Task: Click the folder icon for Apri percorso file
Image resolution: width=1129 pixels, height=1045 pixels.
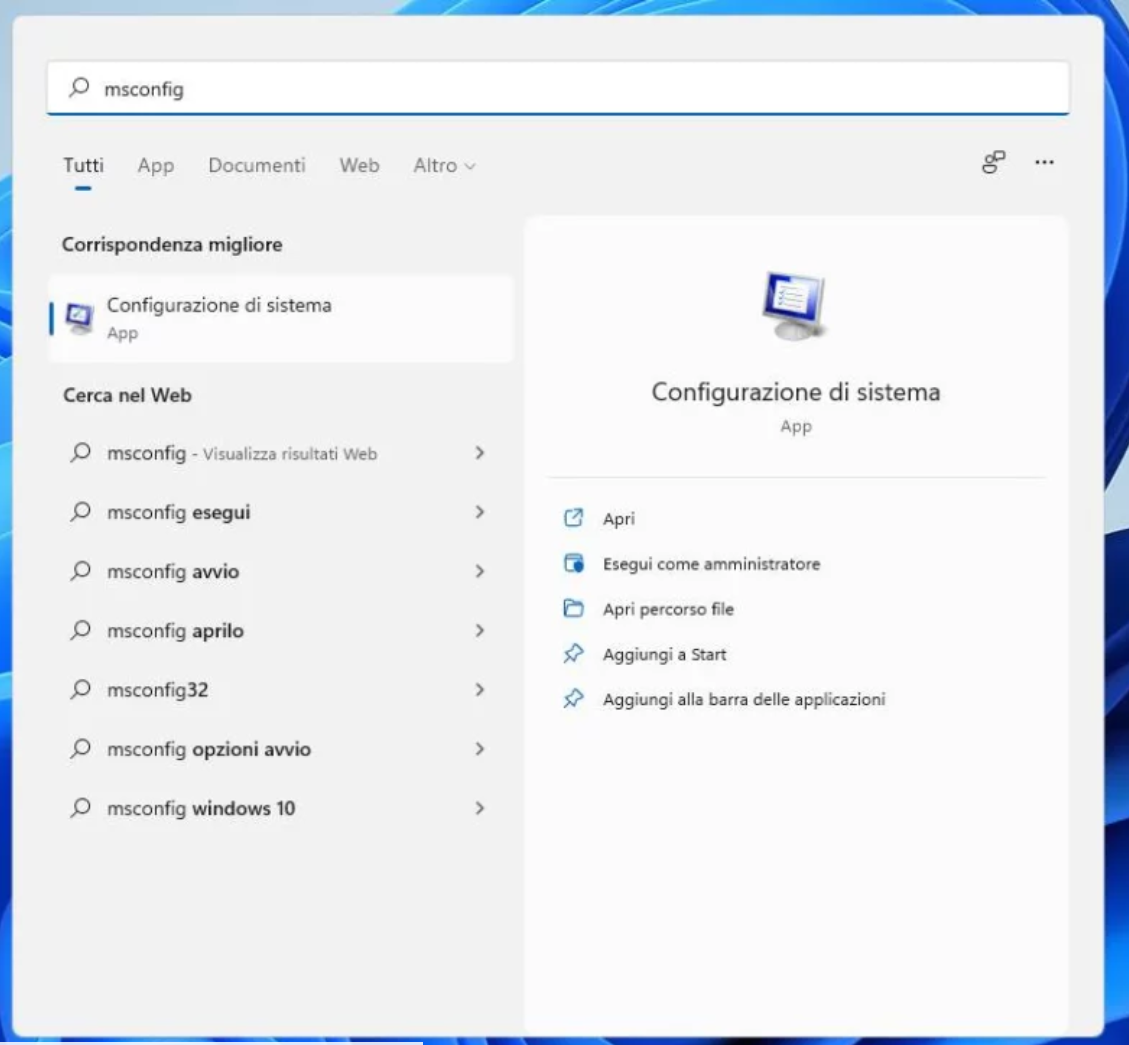Action: click(573, 609)
